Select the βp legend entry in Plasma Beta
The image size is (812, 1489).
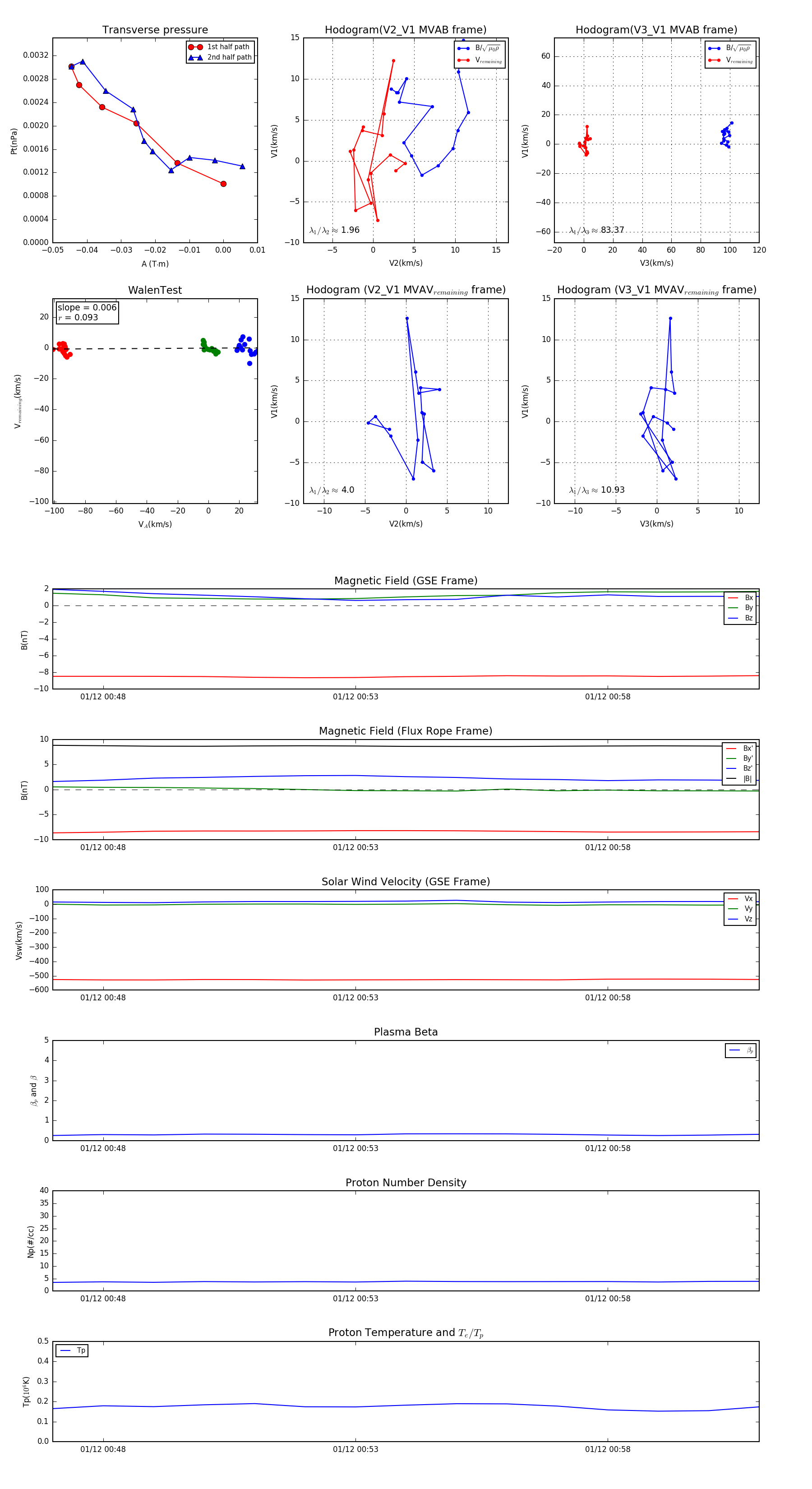742,1050
